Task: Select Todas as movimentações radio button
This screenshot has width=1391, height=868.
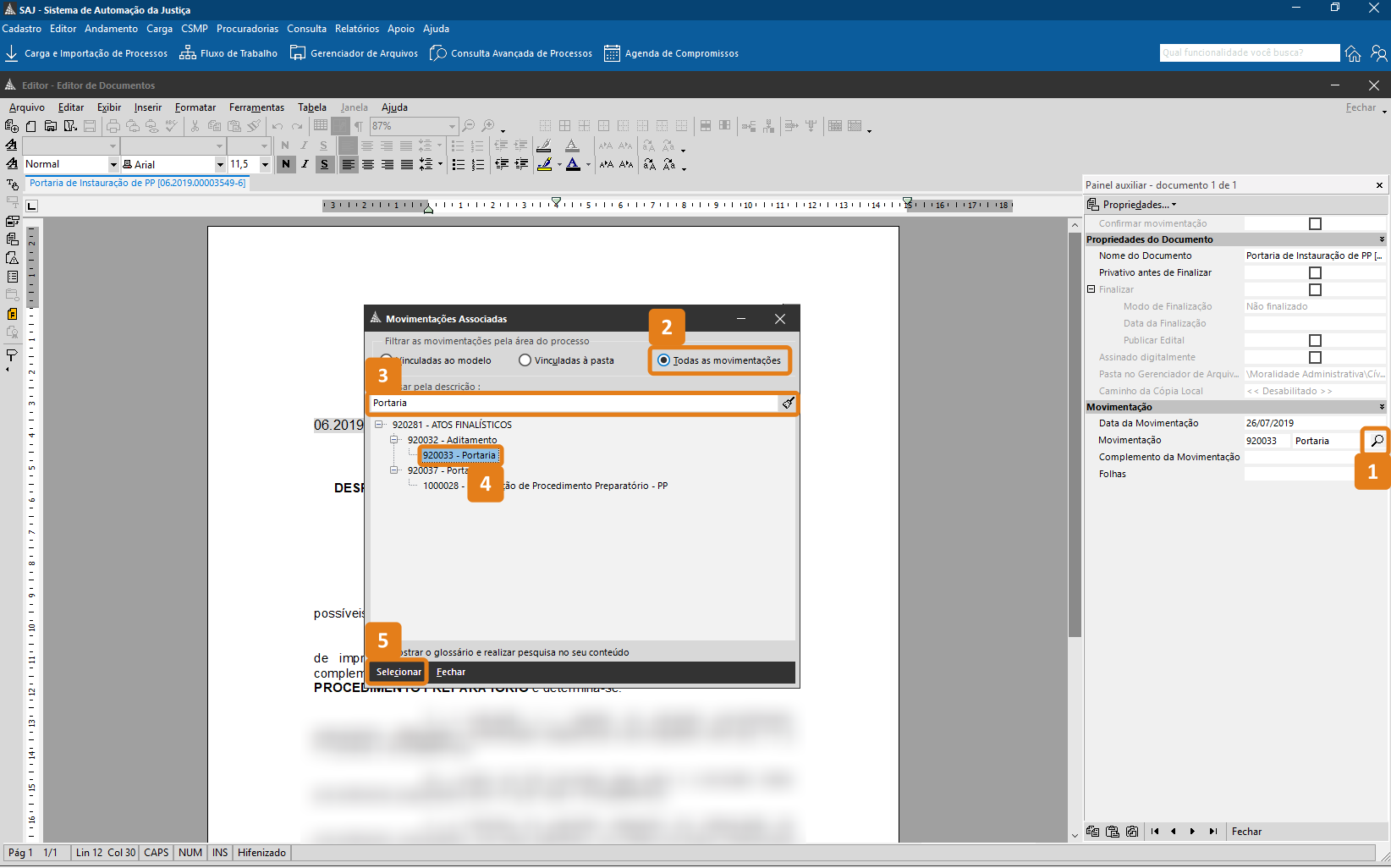Action: (664, 360)
